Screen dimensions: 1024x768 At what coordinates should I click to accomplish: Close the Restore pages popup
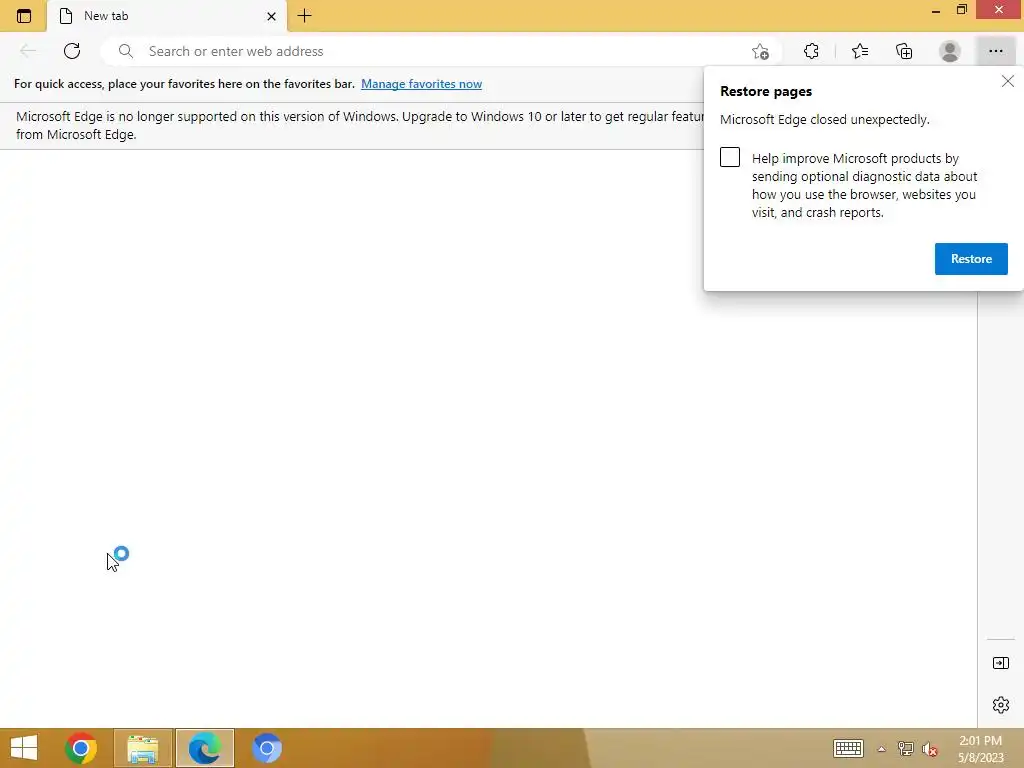click(1008, 81)
